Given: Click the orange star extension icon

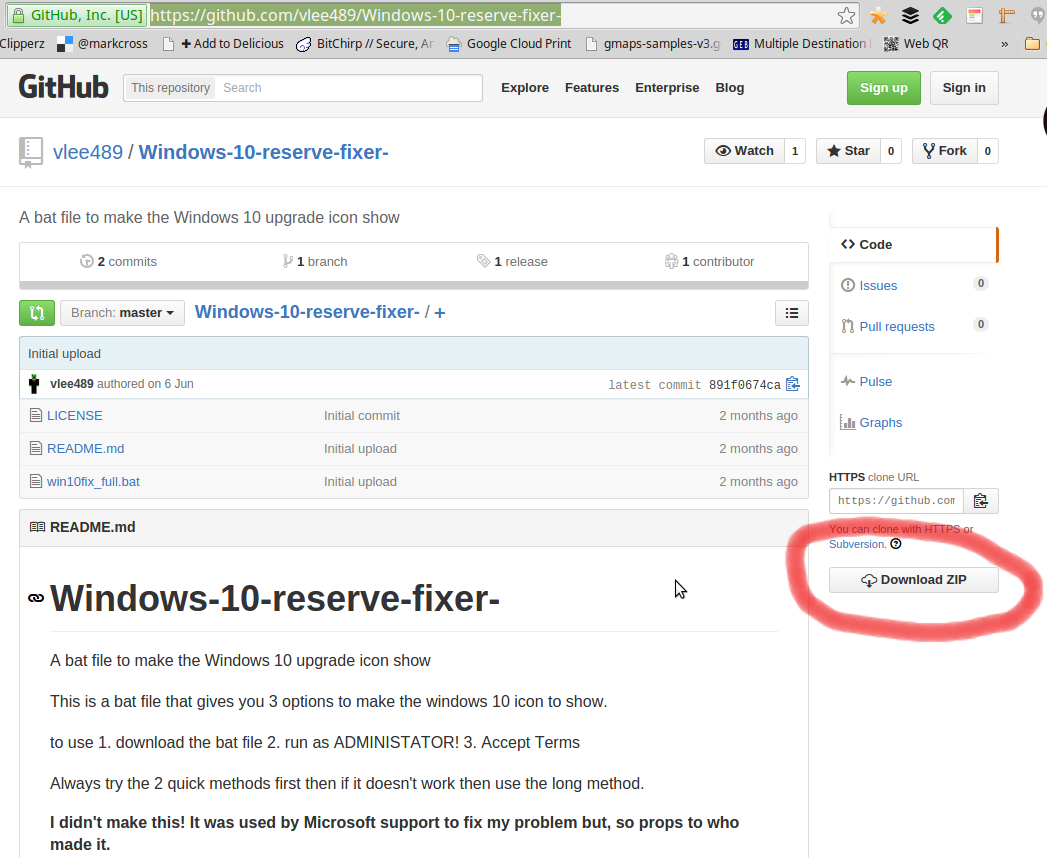Looking at the screenshot, I should click(x=878, y=15).
